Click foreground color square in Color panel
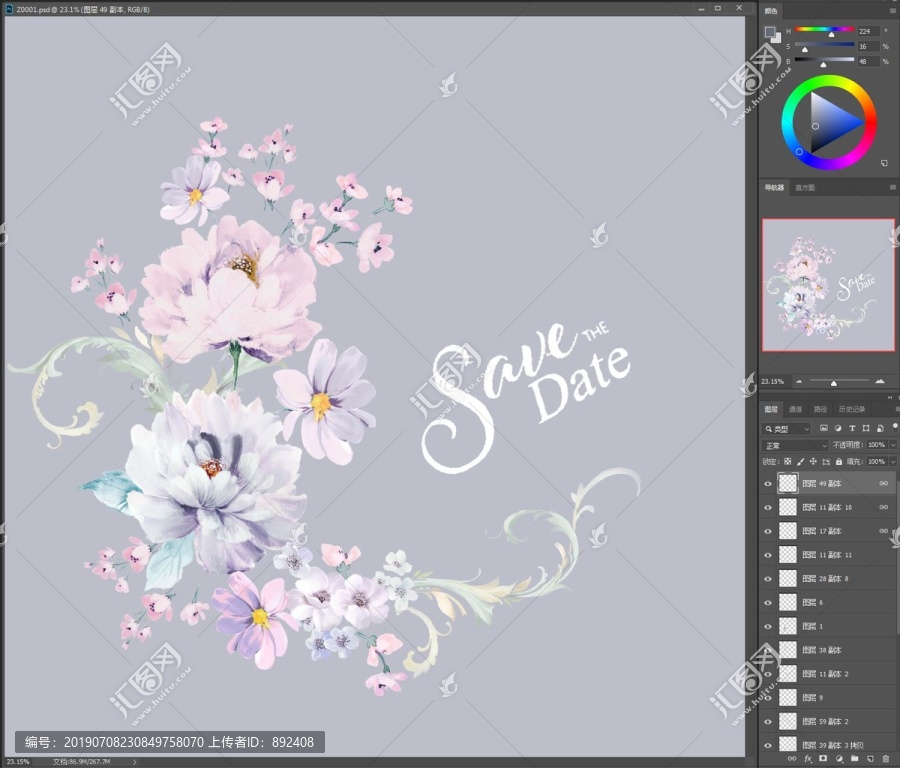 [770, 32]
